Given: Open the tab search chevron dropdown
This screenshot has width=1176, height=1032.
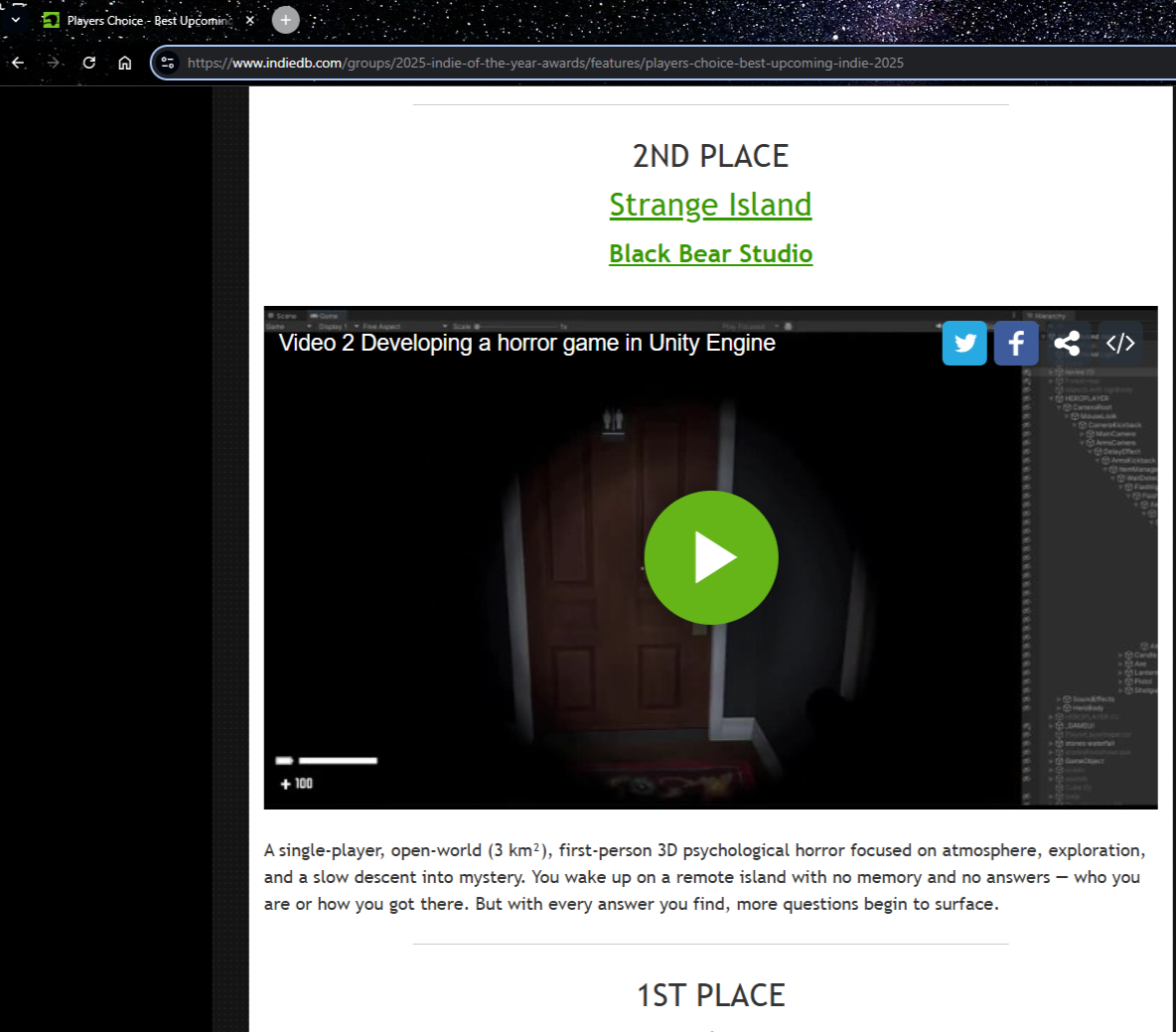Looking at the screenshot, I should [x=16, y=20].
